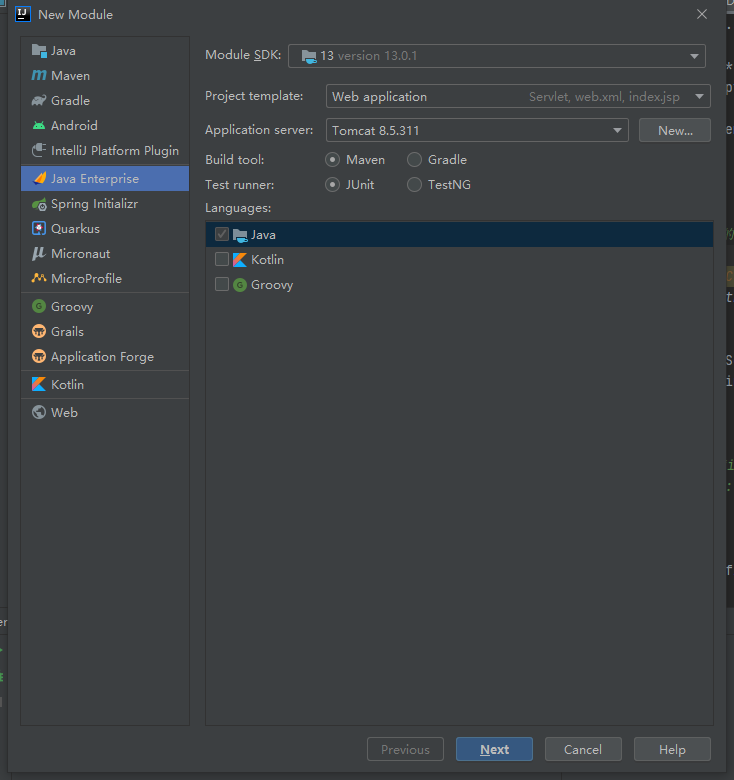This screenshot has width=734, height=780.
Task: Click the Groovy icon in left sidebar
Action: (39, 306)
